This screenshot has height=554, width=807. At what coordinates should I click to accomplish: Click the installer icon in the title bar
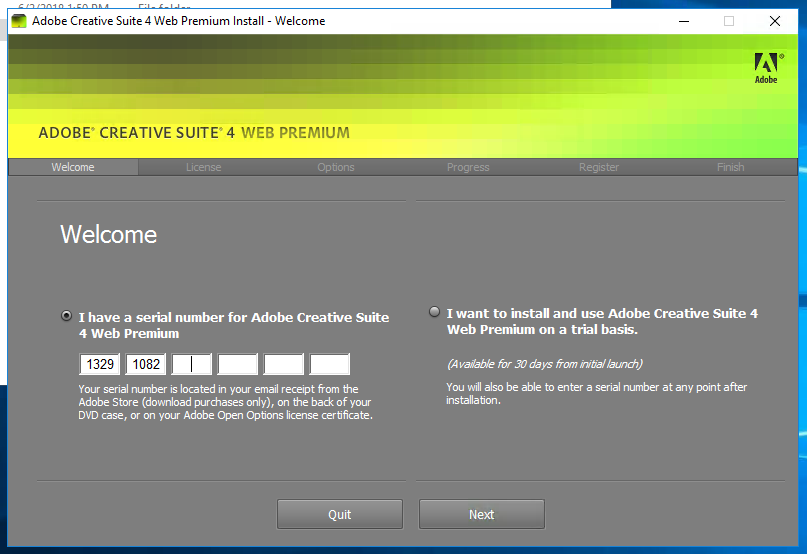19,21
